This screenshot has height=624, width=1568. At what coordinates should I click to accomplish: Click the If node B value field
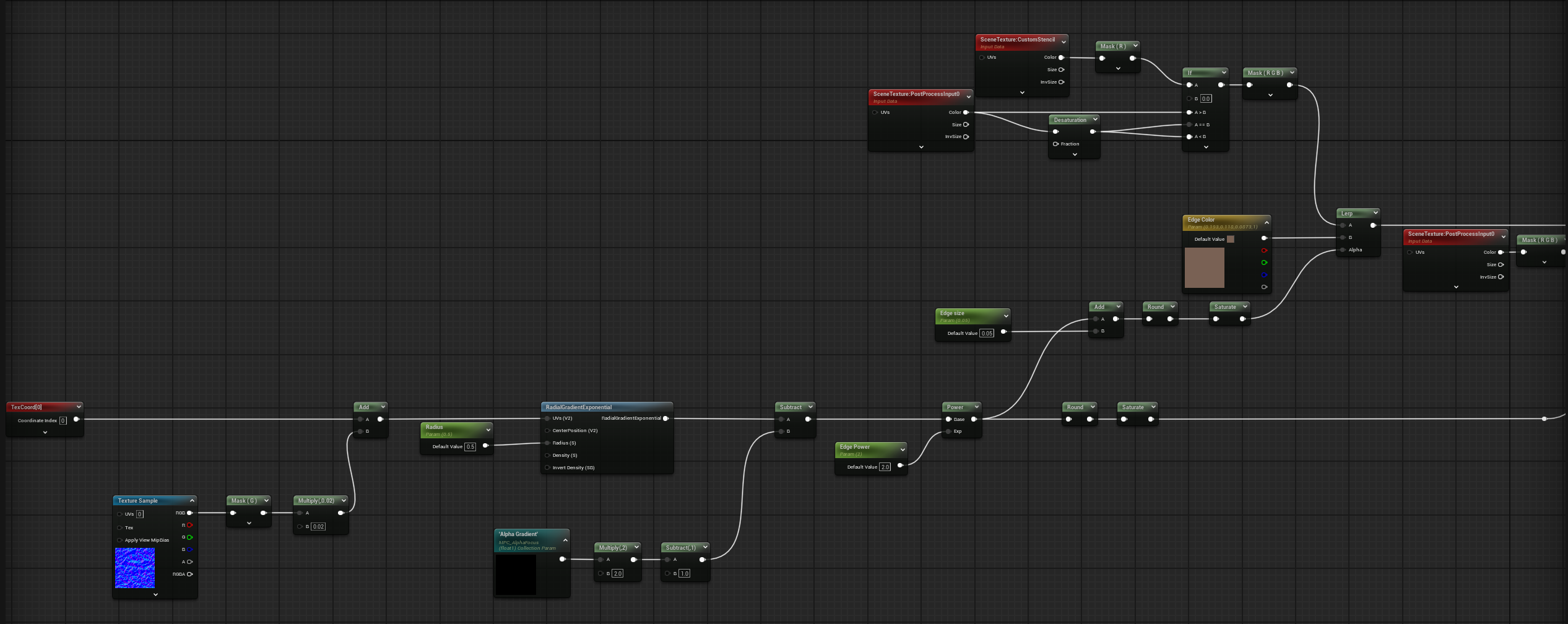click(x=1206, y=98)
